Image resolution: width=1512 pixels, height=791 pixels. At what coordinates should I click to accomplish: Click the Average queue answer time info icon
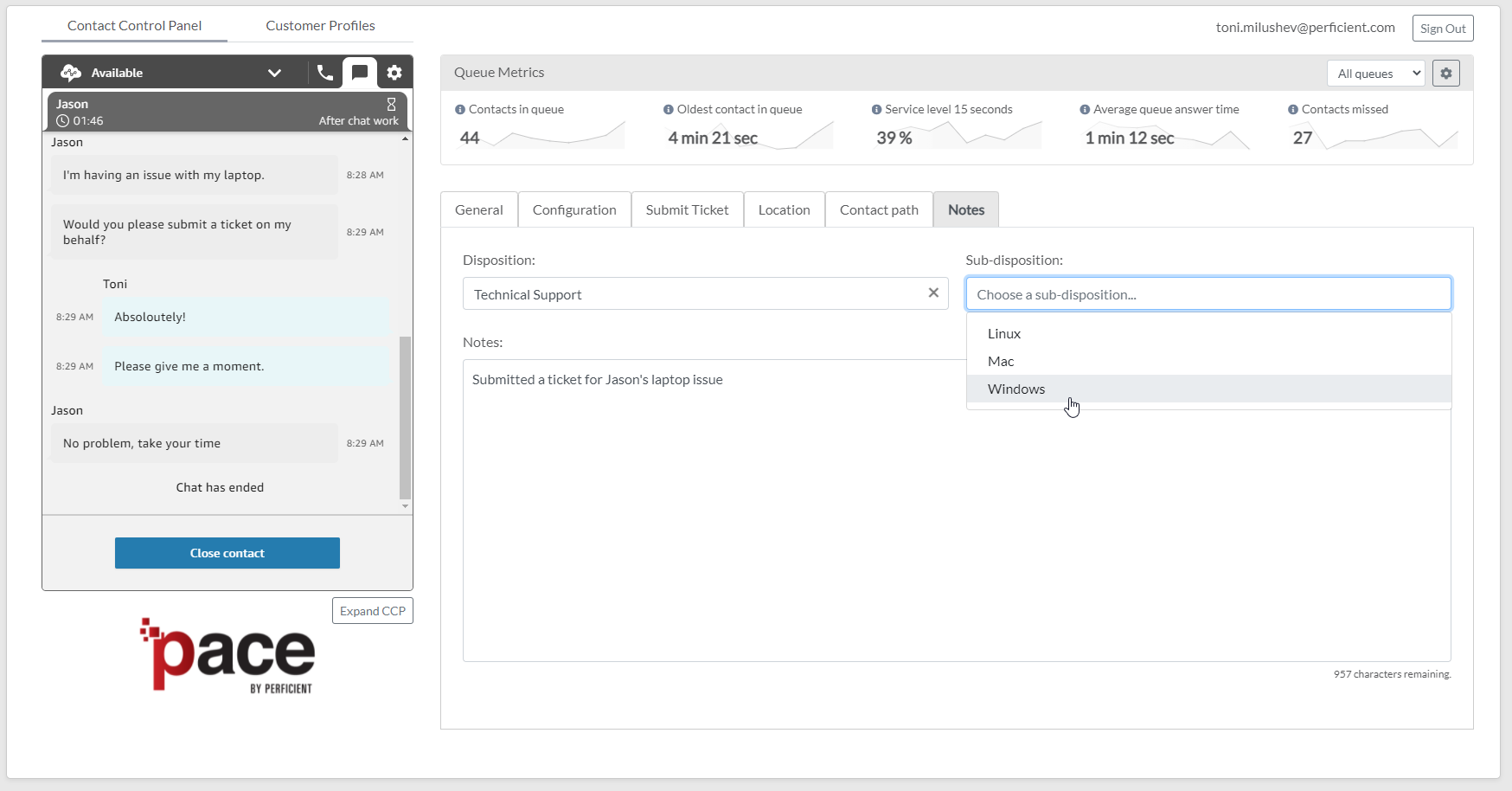click(1084, 109)
